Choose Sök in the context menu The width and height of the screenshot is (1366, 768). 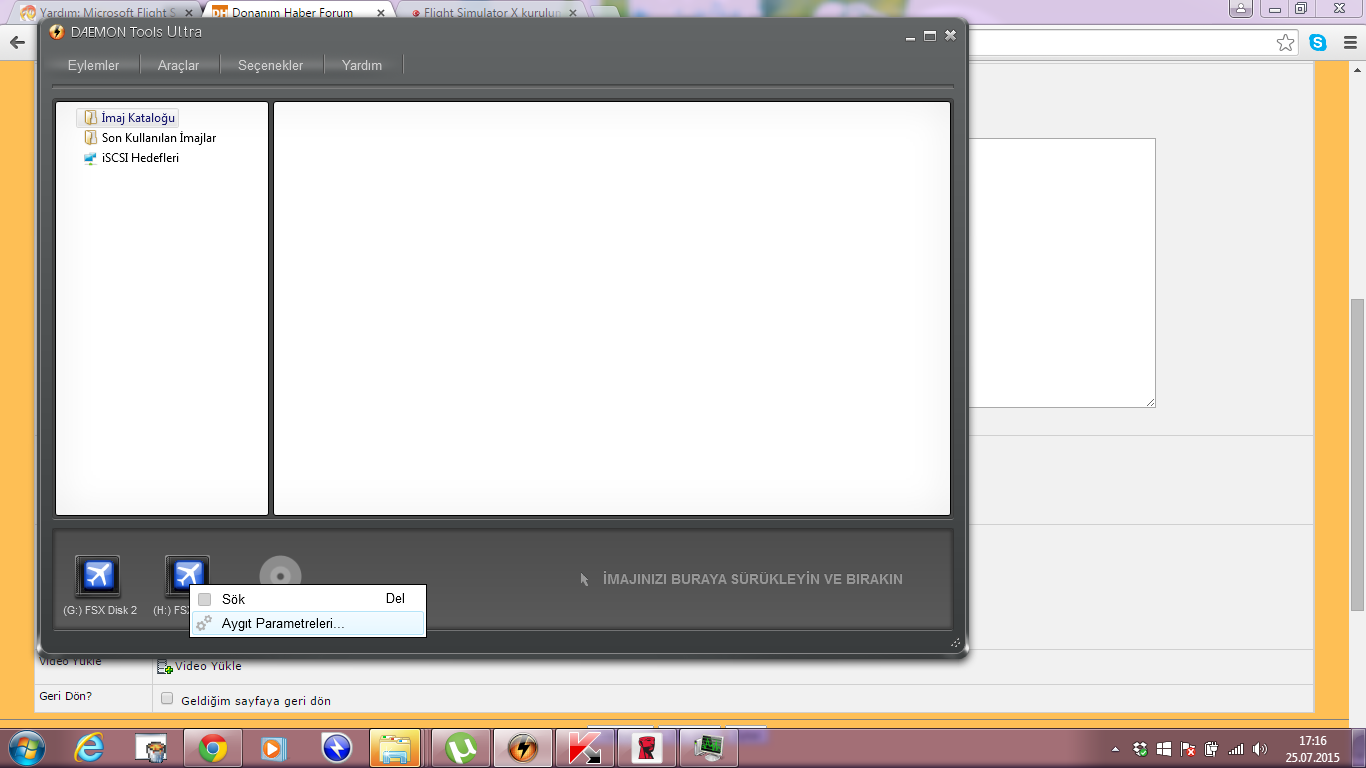pos(308,599)
